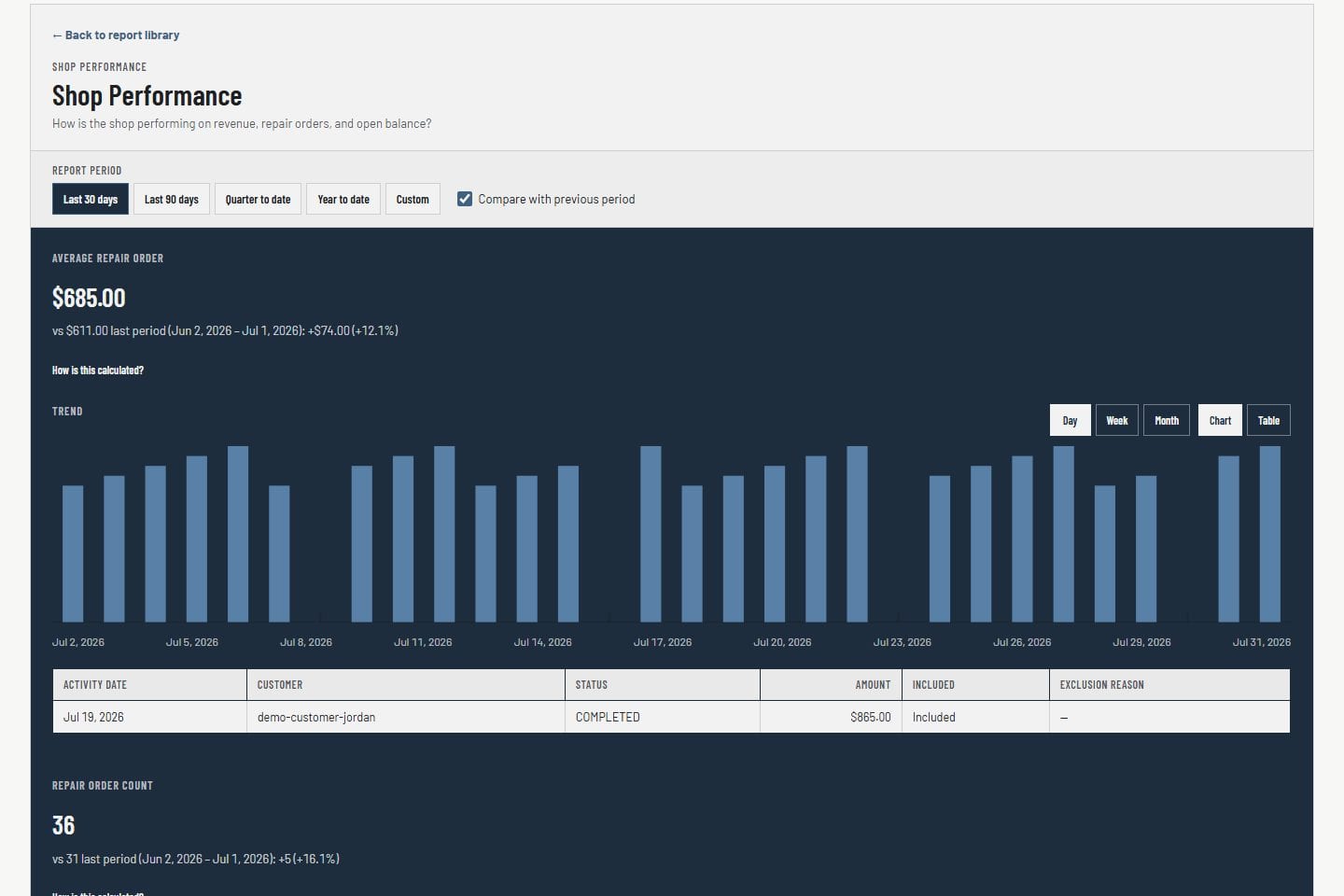Image resolution: width=1344 pixels, height=896 pixels.
Task: Choose Quarter to date period
Action: point(258,199)
